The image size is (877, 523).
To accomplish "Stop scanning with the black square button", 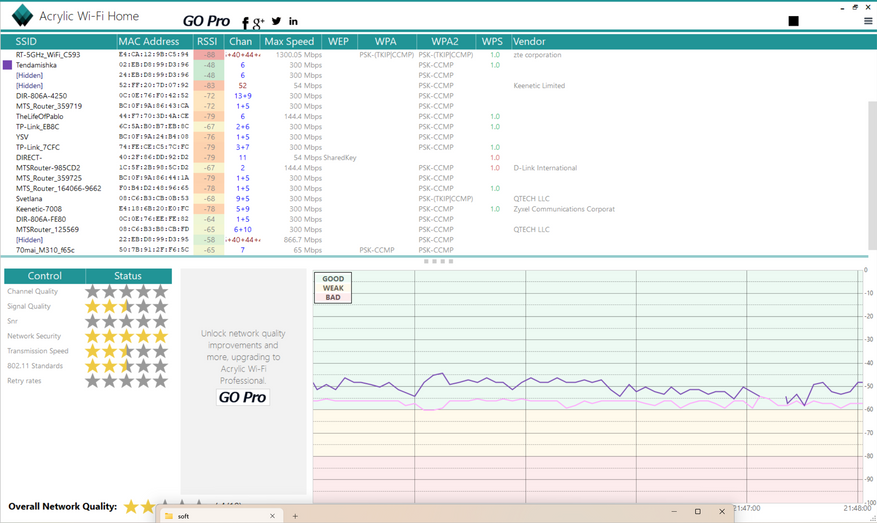I will click(x=793, y=21).
